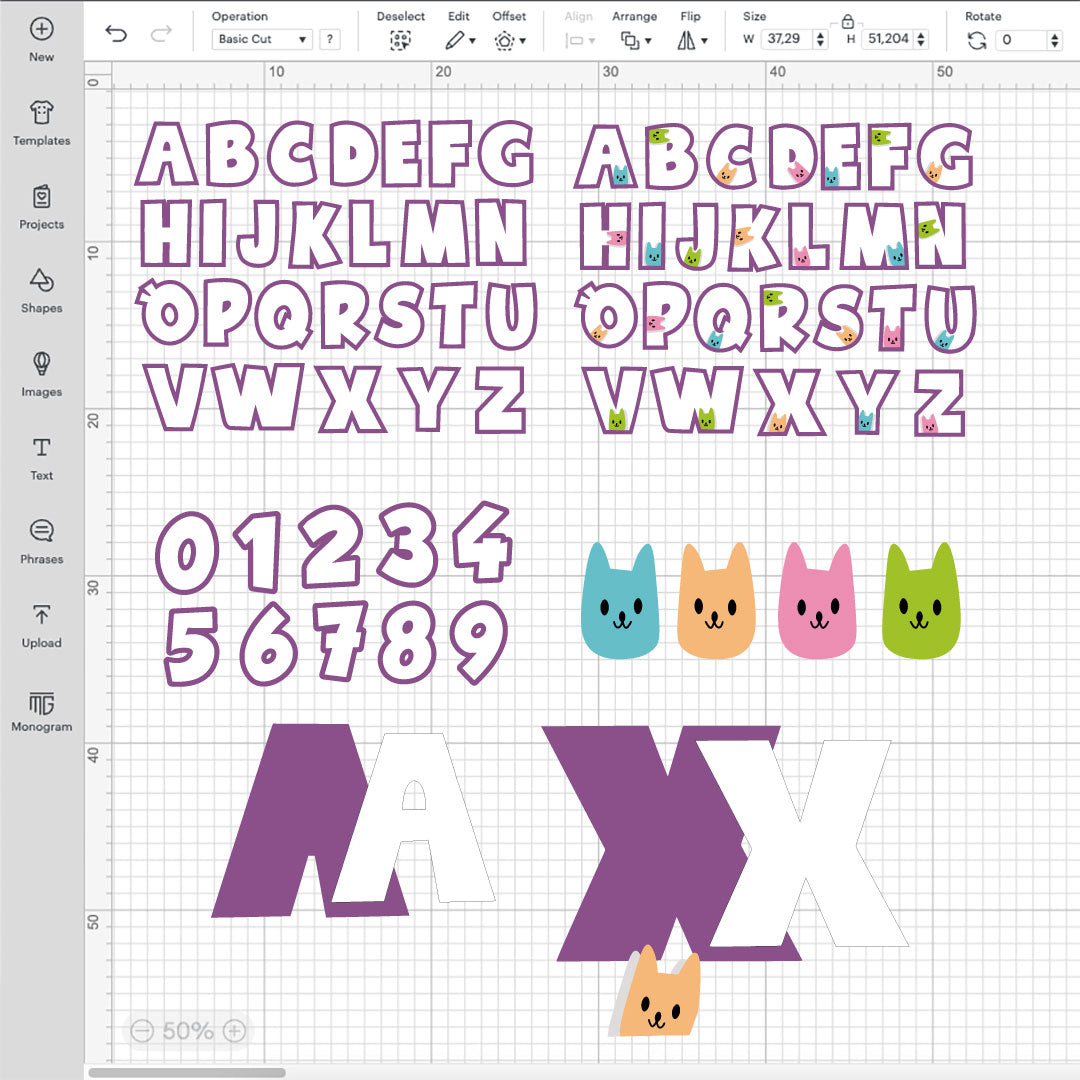Open the Images library

(x=41, y=370)
